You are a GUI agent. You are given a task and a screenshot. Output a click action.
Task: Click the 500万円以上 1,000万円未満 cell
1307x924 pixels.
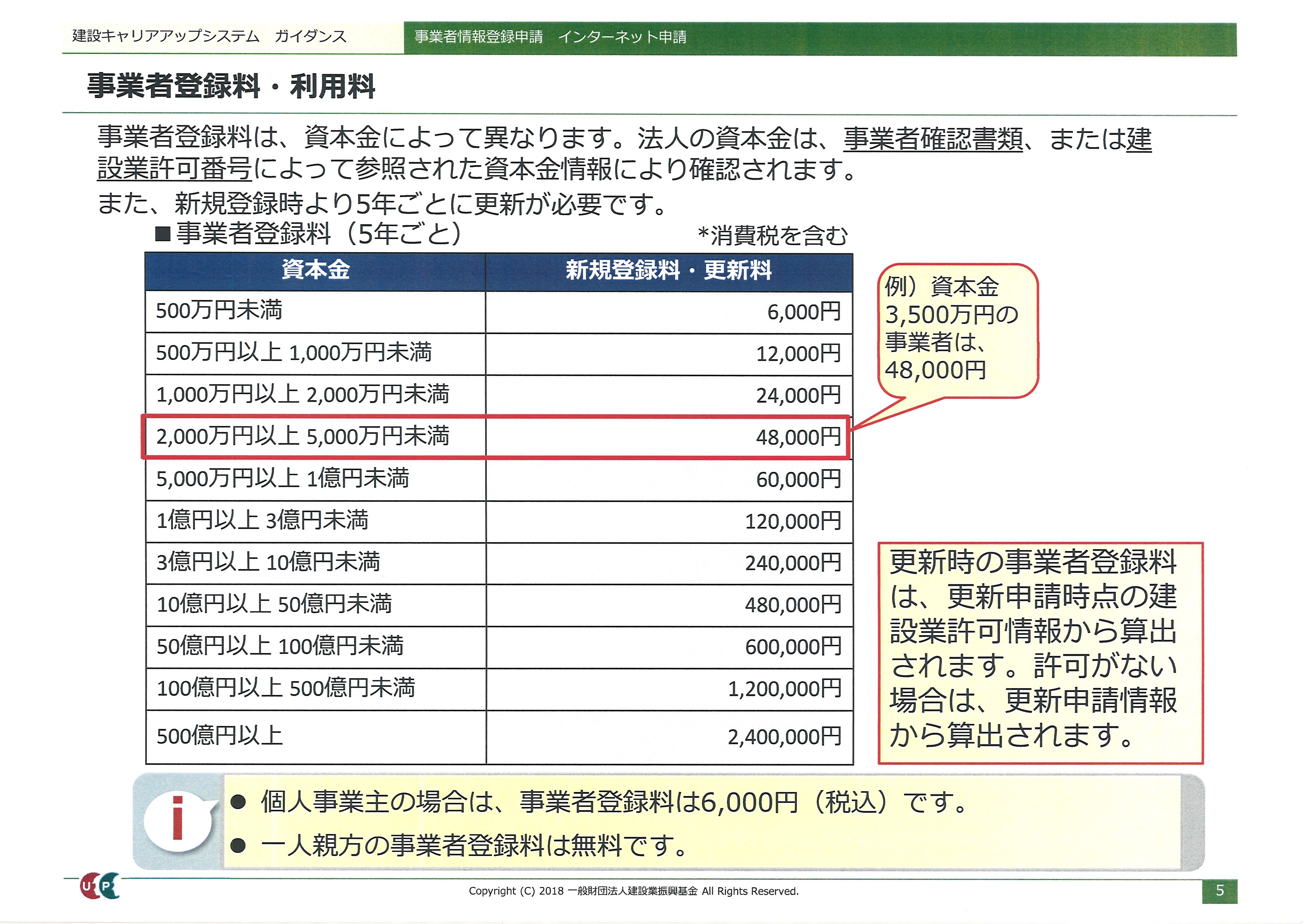[x=315, y=354]
